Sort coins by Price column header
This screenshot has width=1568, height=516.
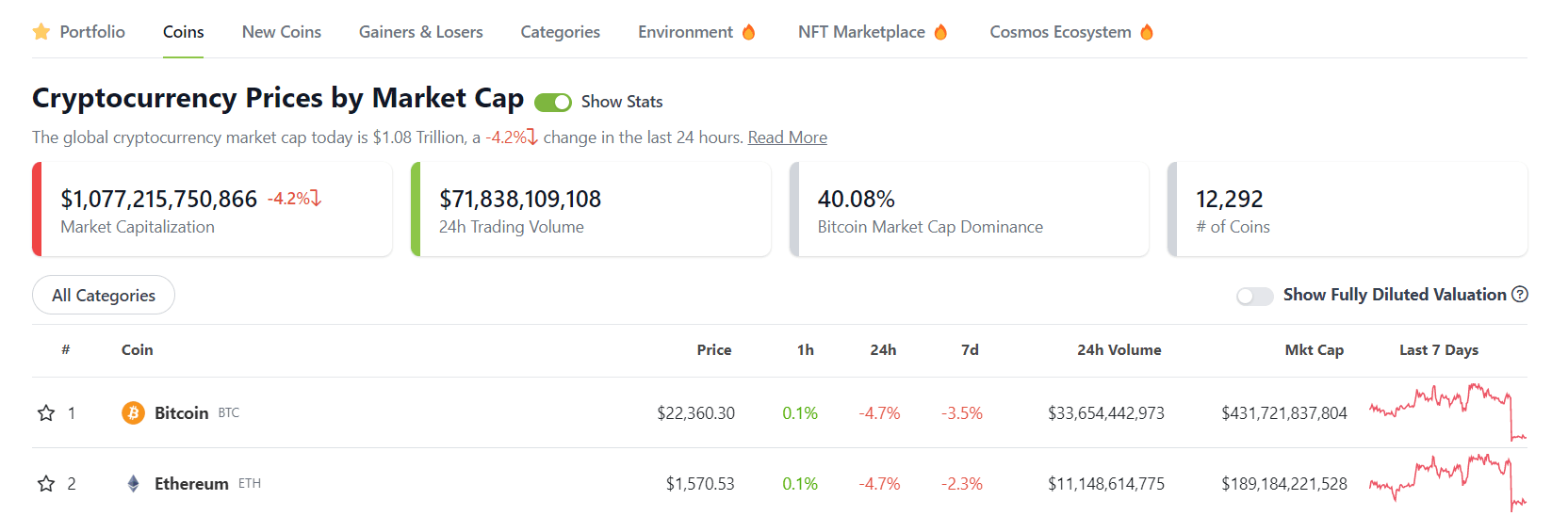click(x=713, y=350)
